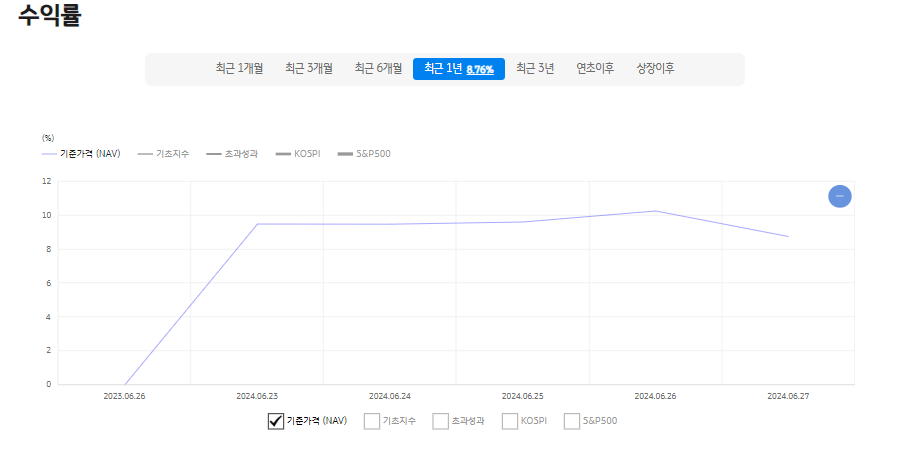Click the 2024.06.26 axis date label
Image resolution: width=901 pixels, height=466 pixels.
pyautogui.click(x=655, y=396)
